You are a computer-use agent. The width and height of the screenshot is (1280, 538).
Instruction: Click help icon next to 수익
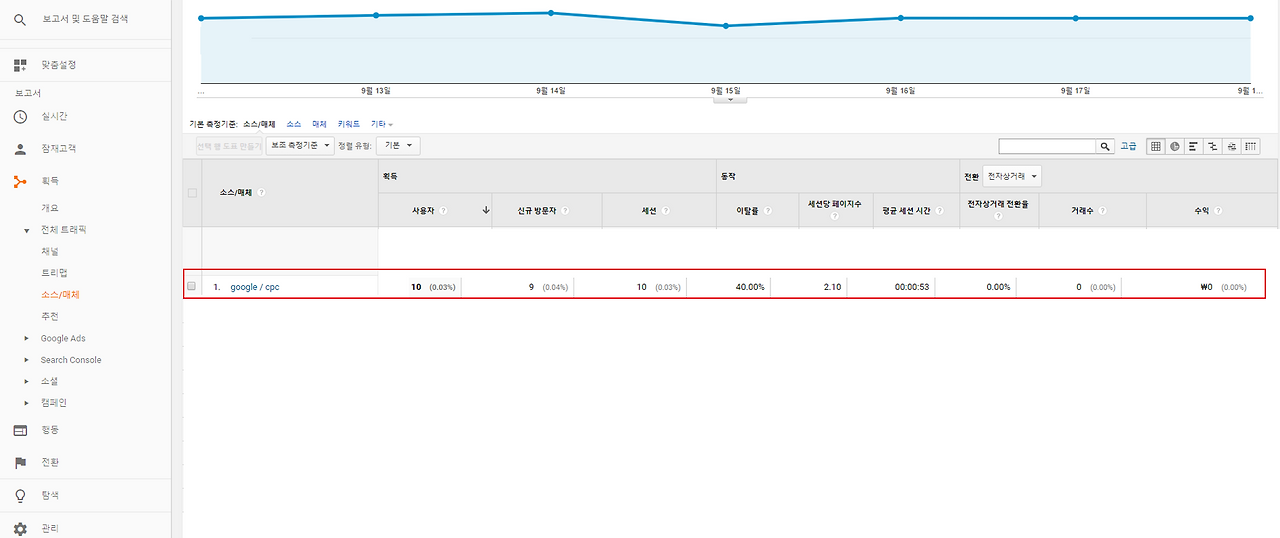click(1218, 211)
